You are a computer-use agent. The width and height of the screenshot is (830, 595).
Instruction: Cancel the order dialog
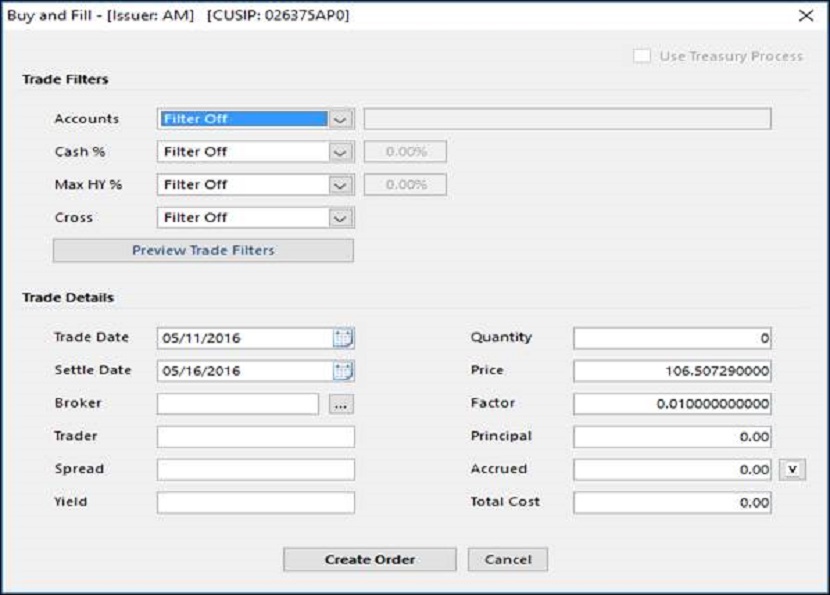pos(508,560)
